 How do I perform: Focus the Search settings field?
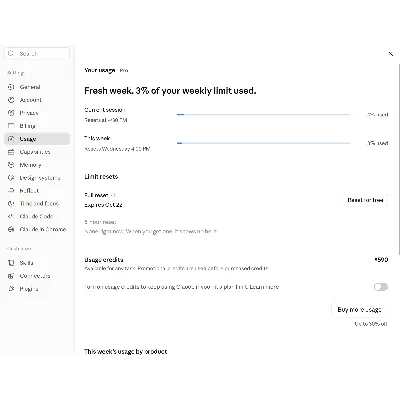pyautogui.click(x=37, y=53)
